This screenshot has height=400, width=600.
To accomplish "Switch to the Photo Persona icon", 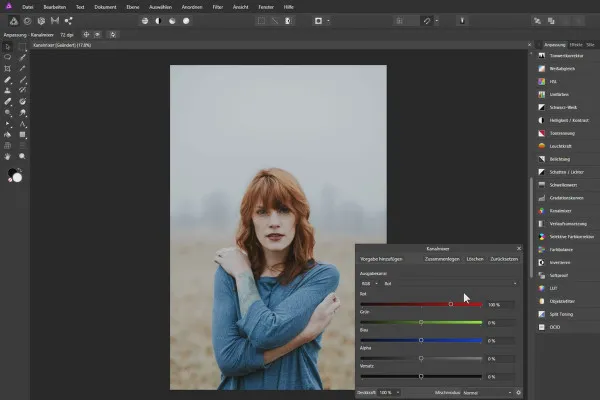I will (x=14, y=21).
